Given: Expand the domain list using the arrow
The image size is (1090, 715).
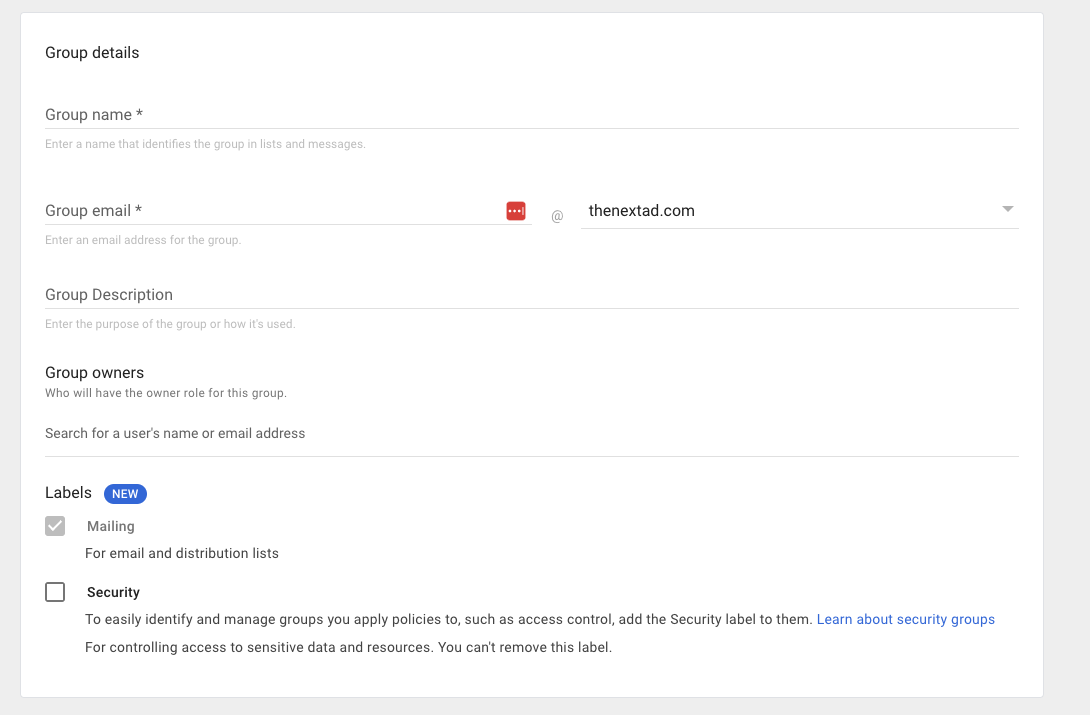Looking at the screenshot, I should 1007,209.
